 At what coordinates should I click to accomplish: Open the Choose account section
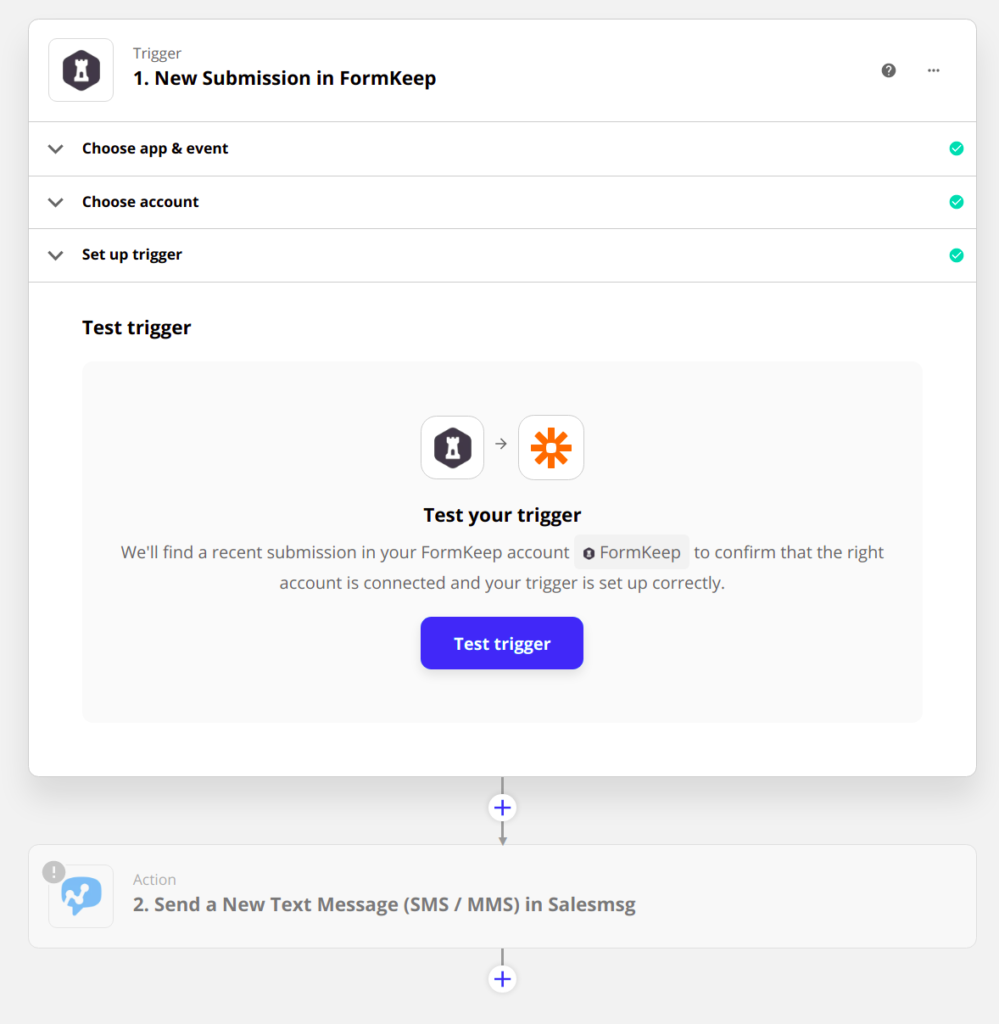pos(141,202)
